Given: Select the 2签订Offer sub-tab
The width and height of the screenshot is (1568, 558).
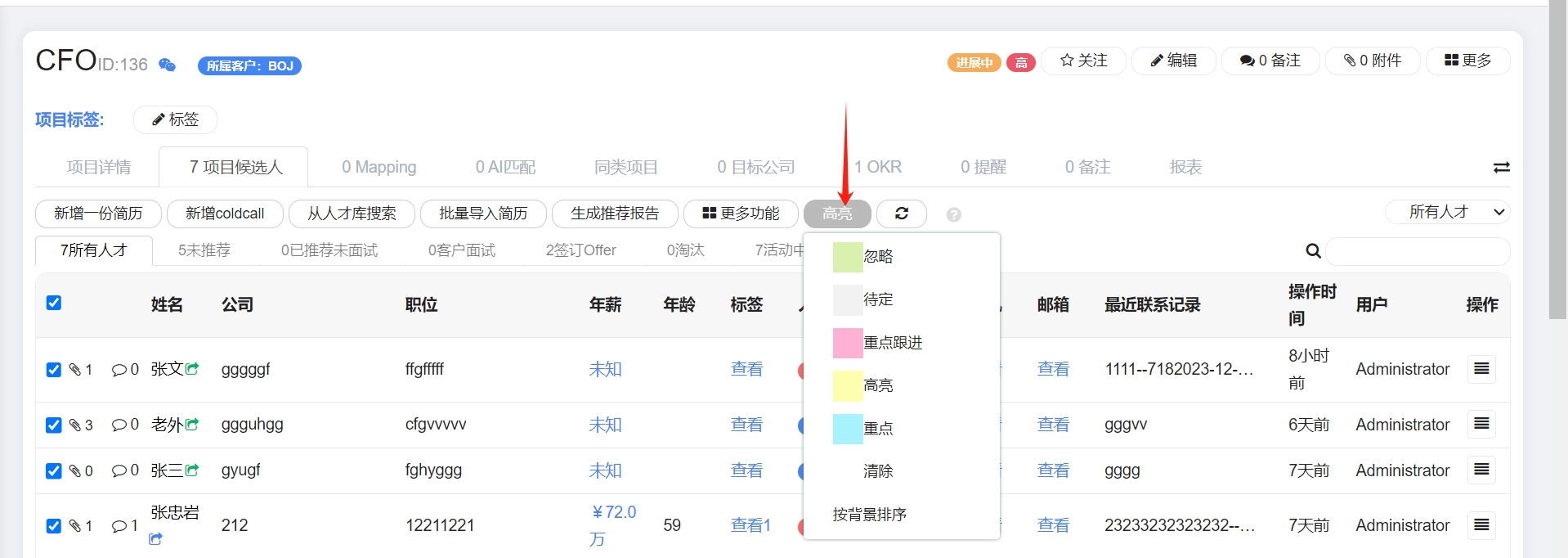Looking at the screenshot, I should click(x=580, y=250).
